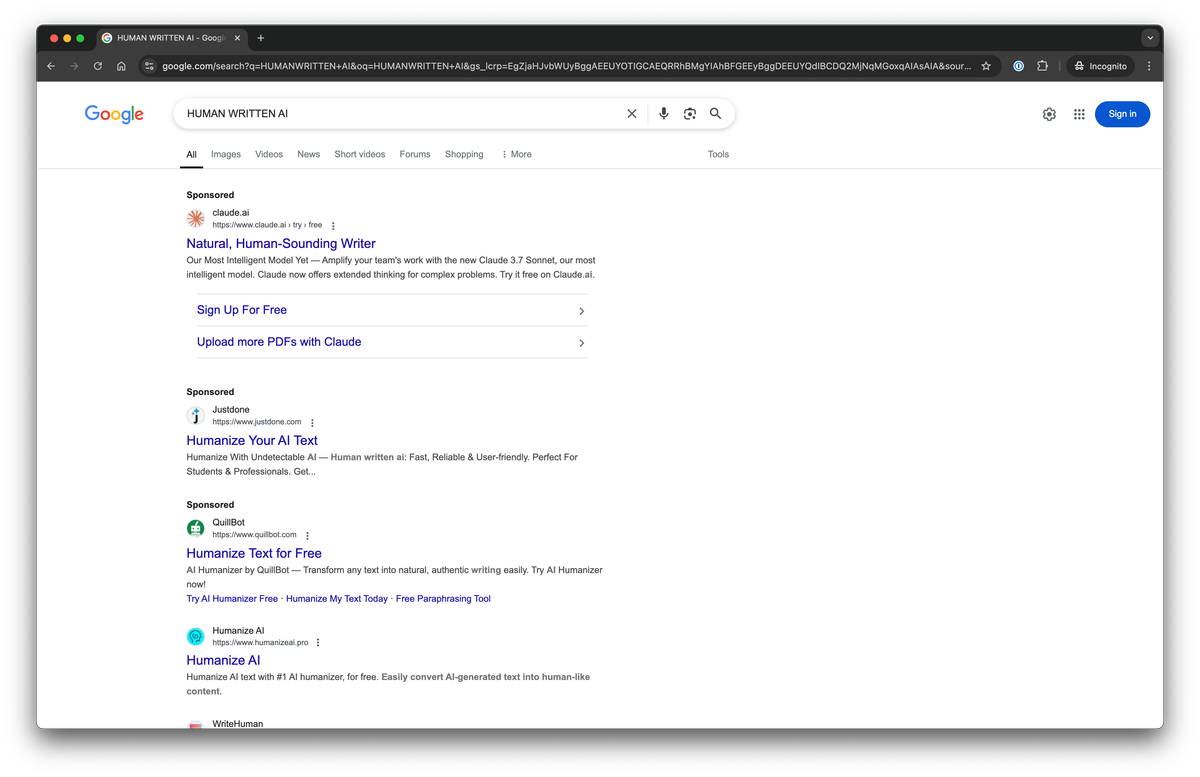Click the Sign in button
This screenshot has width=1200, height=777.
[1122, 114]
